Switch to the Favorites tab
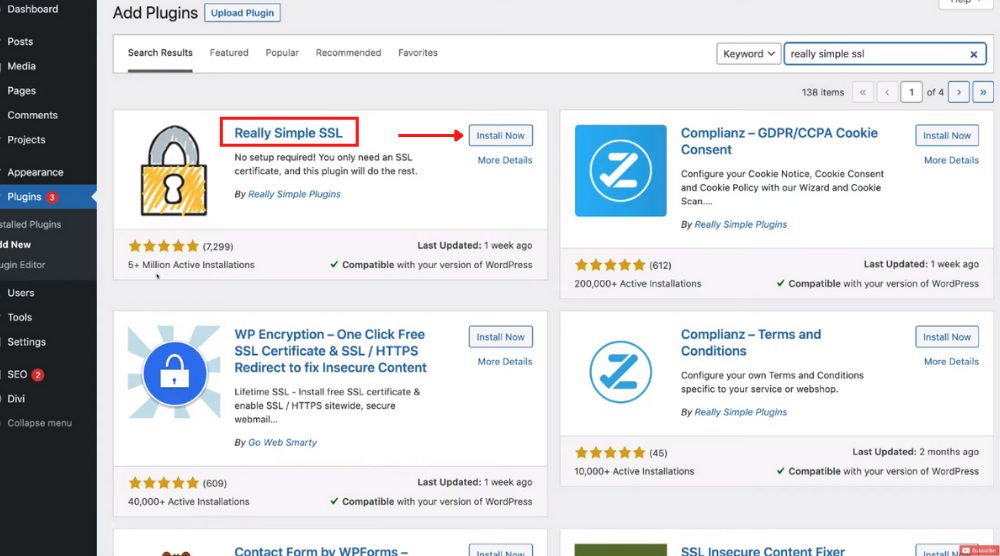 point(418,53)
